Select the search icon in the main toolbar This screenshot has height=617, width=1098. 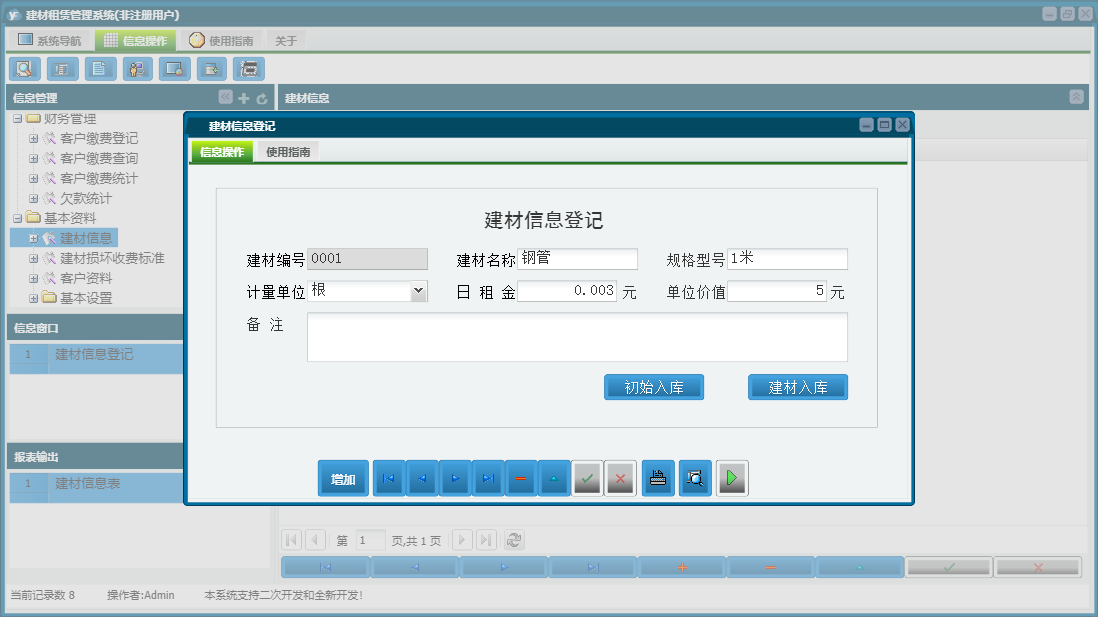pos(24,68)
